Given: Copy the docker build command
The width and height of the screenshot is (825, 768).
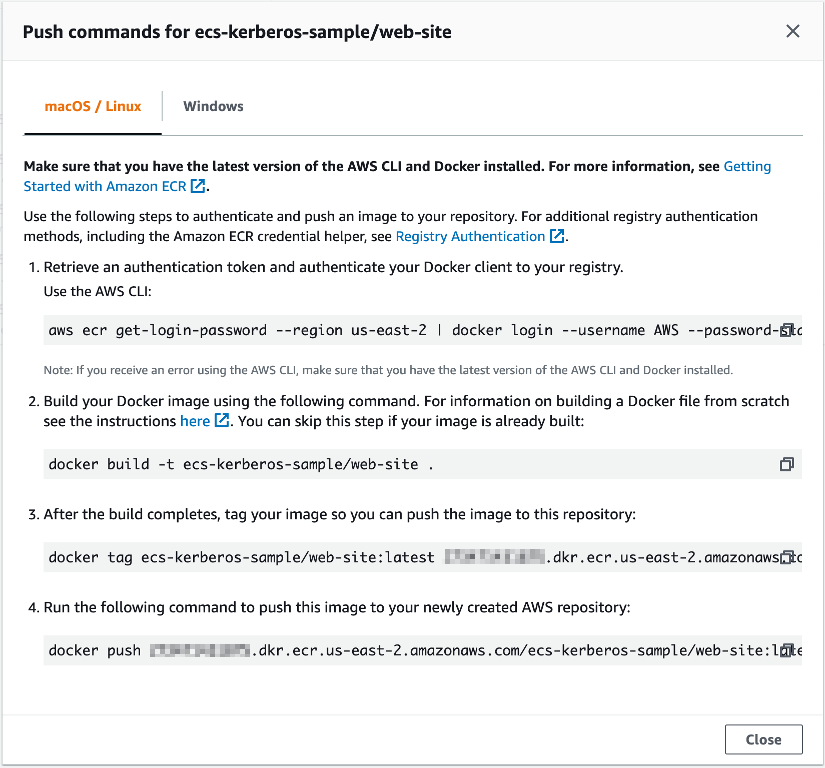Looking at the screenshot, I should point(787,464).
